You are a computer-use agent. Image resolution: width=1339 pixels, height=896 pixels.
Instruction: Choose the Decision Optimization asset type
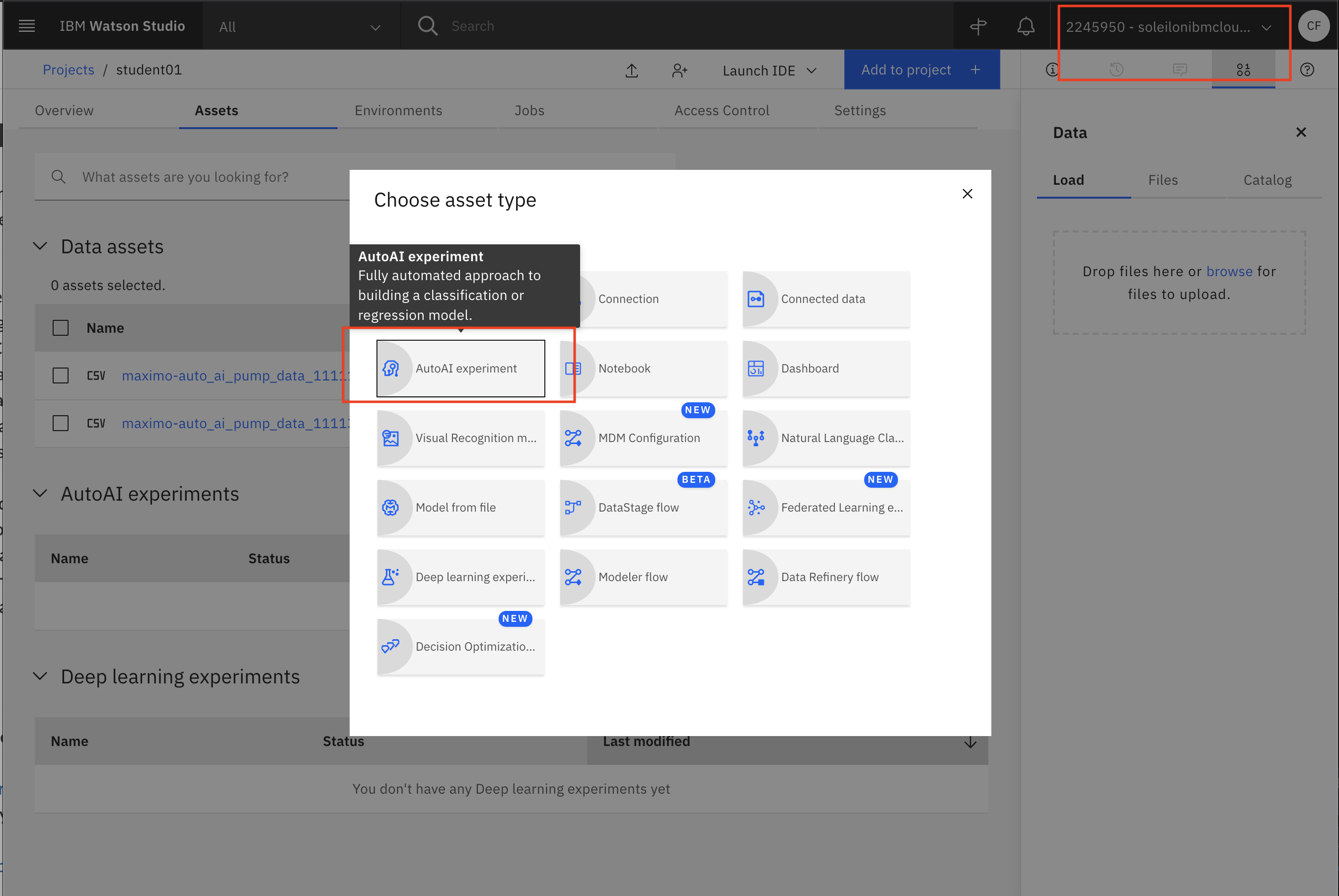(460, 647)
